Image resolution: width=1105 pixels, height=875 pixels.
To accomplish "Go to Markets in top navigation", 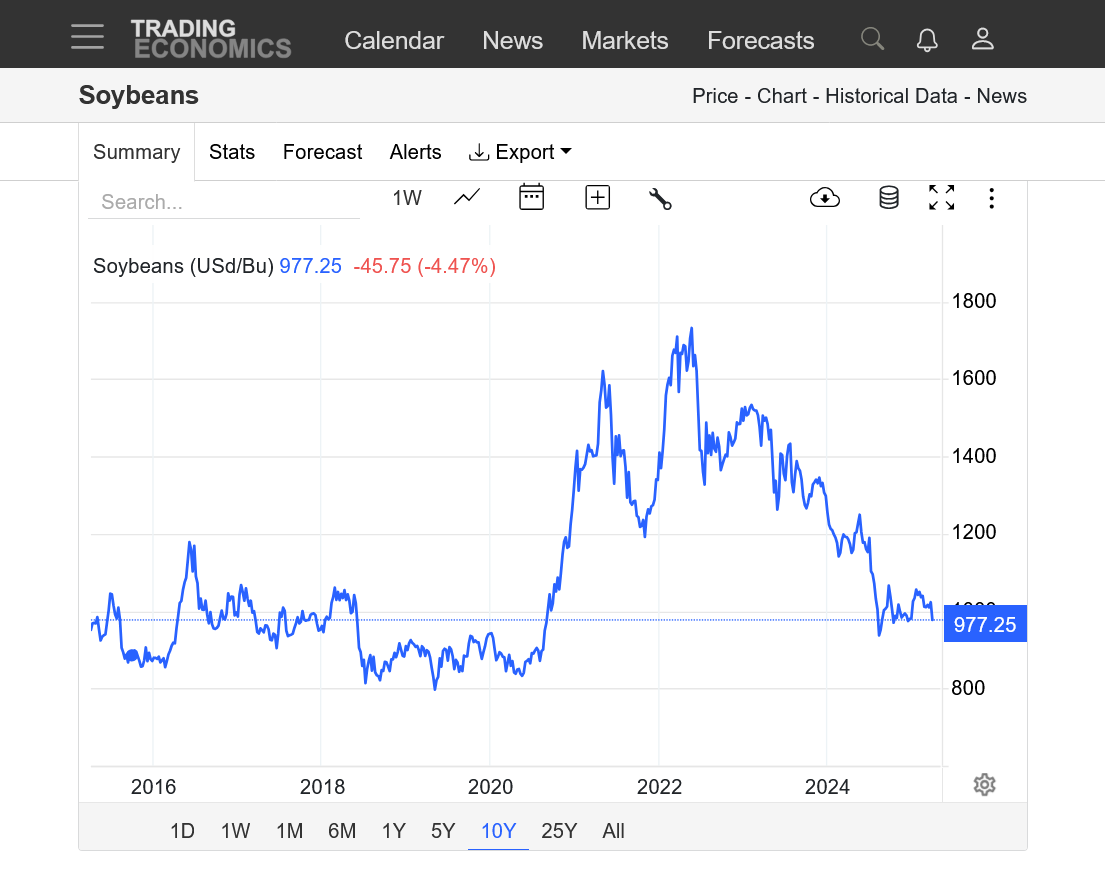I will click(624, 40).
